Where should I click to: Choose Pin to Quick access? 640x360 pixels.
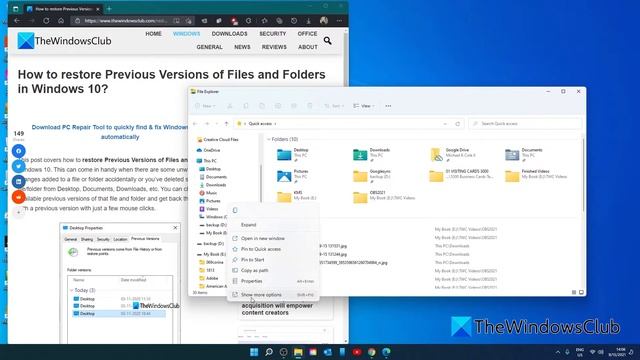(x=273, y=249)
